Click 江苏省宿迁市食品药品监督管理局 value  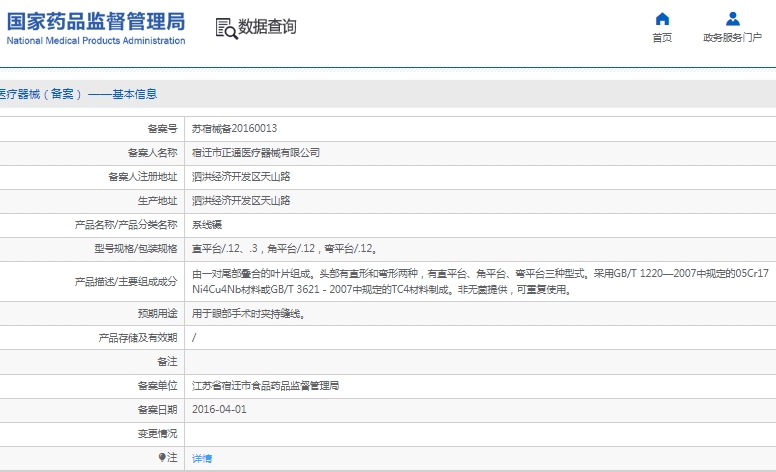tap(265, 386)
